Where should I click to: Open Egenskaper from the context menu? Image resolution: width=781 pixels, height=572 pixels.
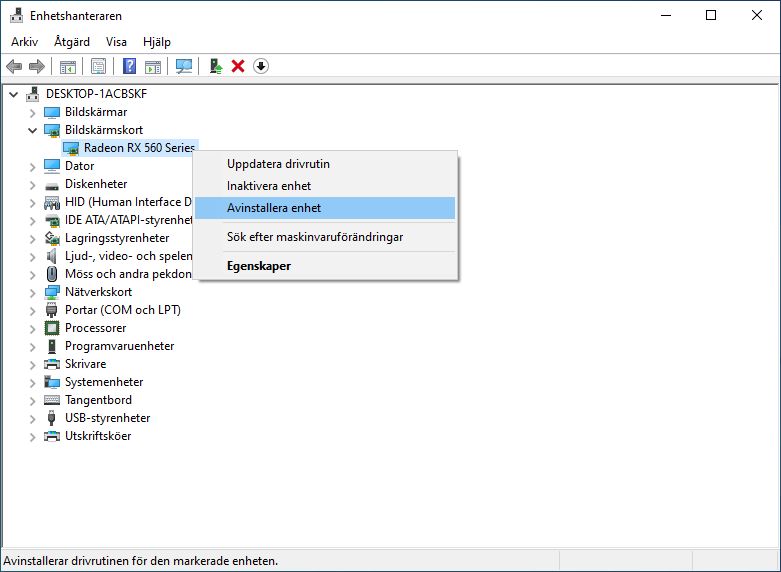[x=325, y=266]
